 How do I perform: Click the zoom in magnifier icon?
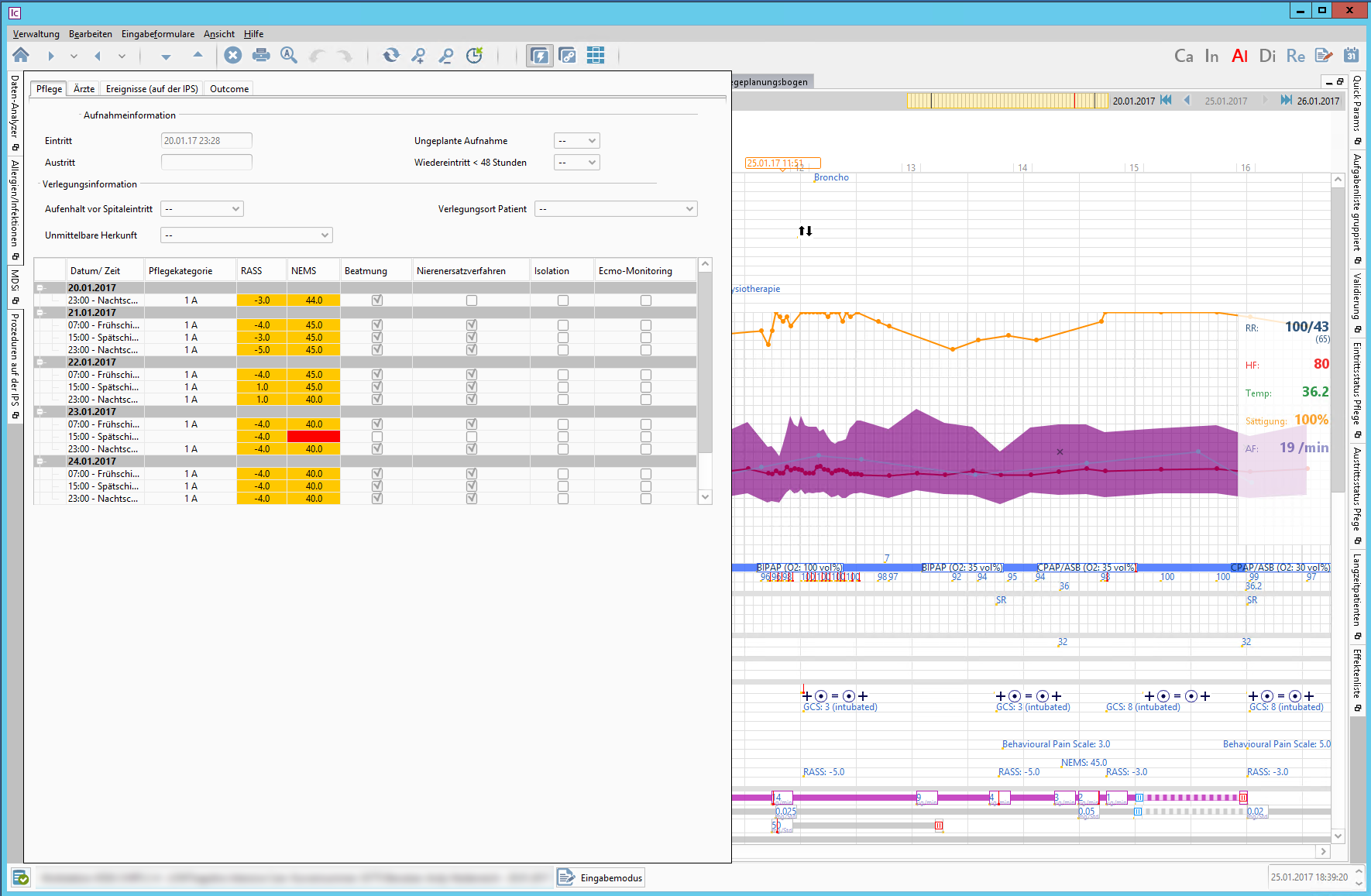(x=418, y=55)
